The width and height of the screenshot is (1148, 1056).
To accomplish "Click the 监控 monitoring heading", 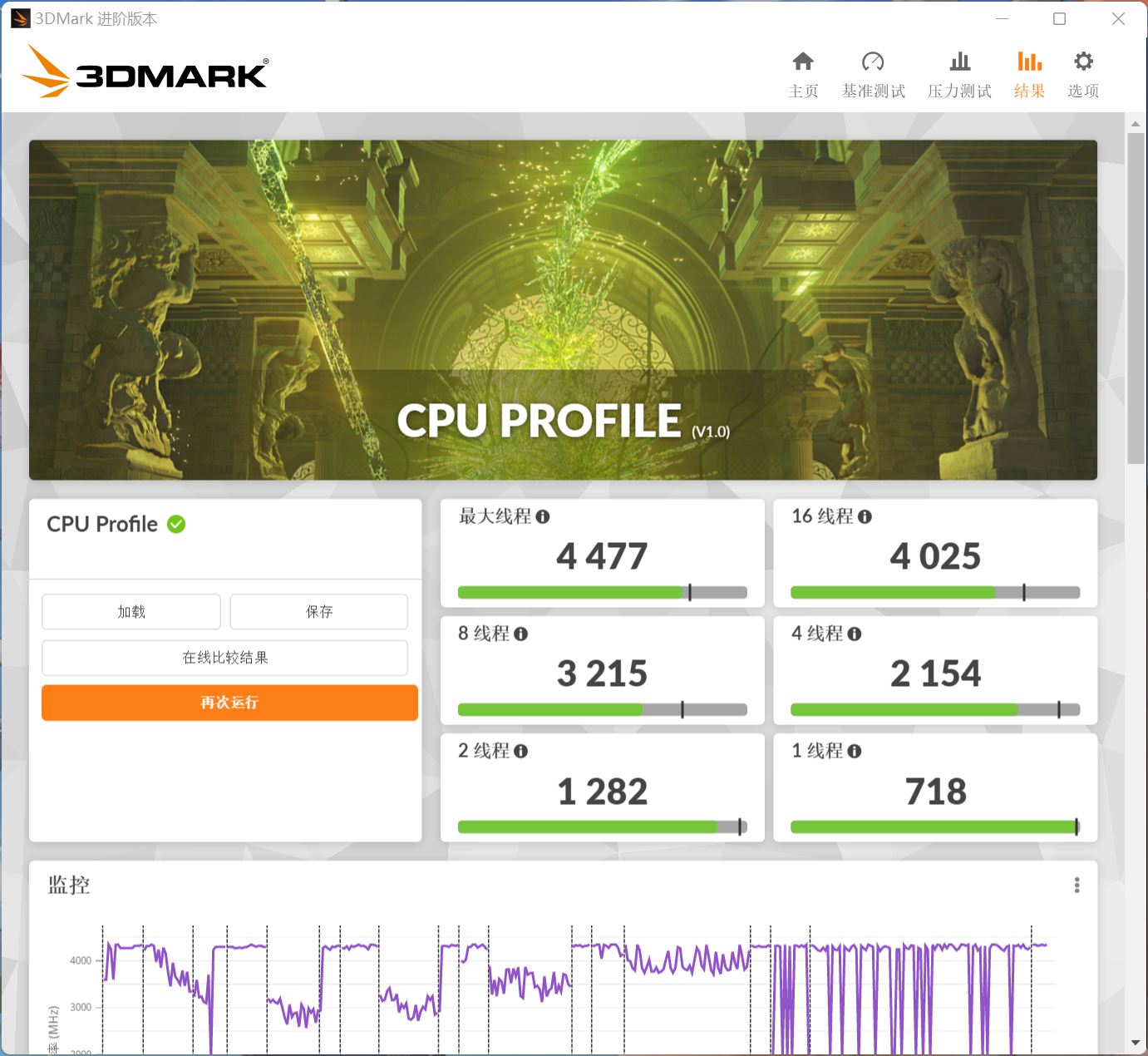I will point(69,885).
